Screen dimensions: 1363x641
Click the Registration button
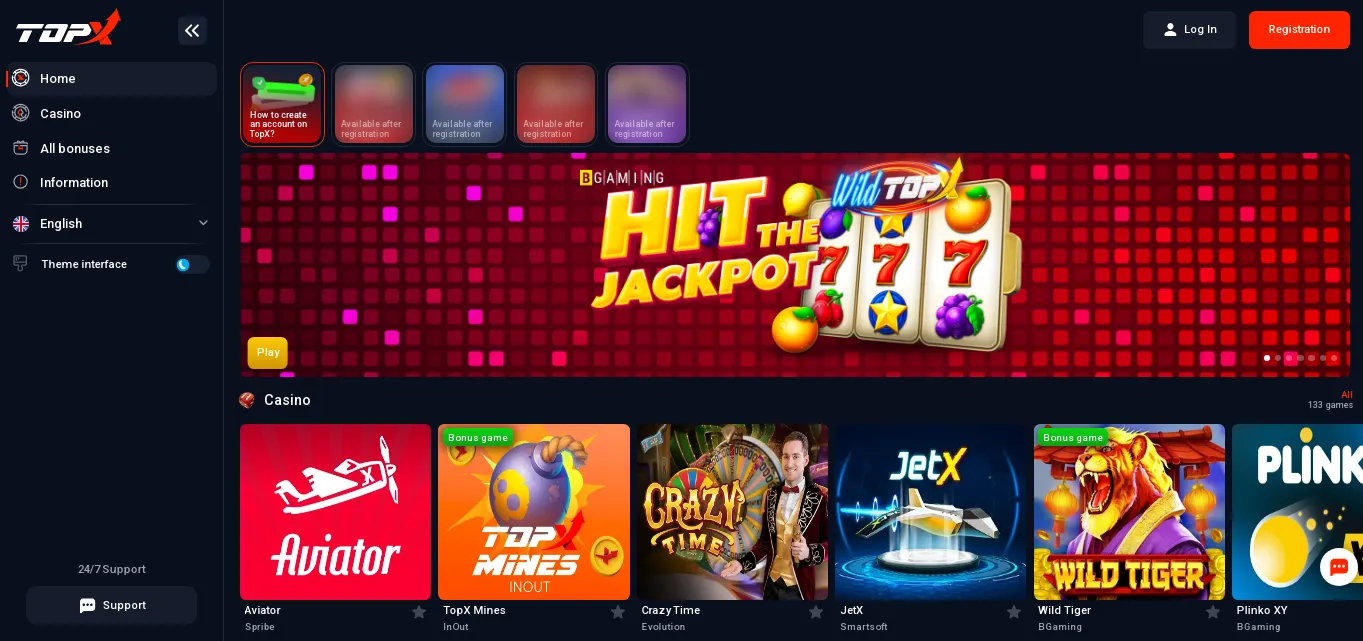1299,30
